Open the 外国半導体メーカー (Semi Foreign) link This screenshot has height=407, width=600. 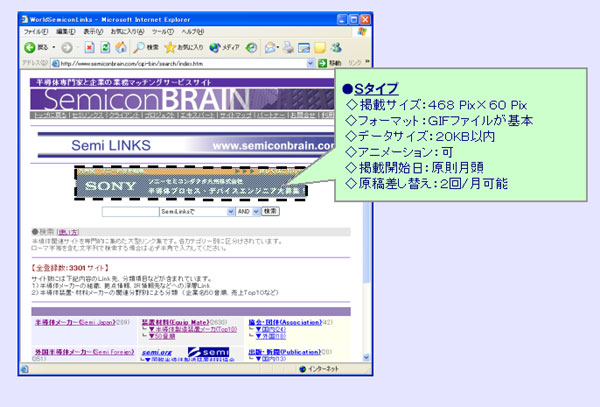(x=84, y=352)
